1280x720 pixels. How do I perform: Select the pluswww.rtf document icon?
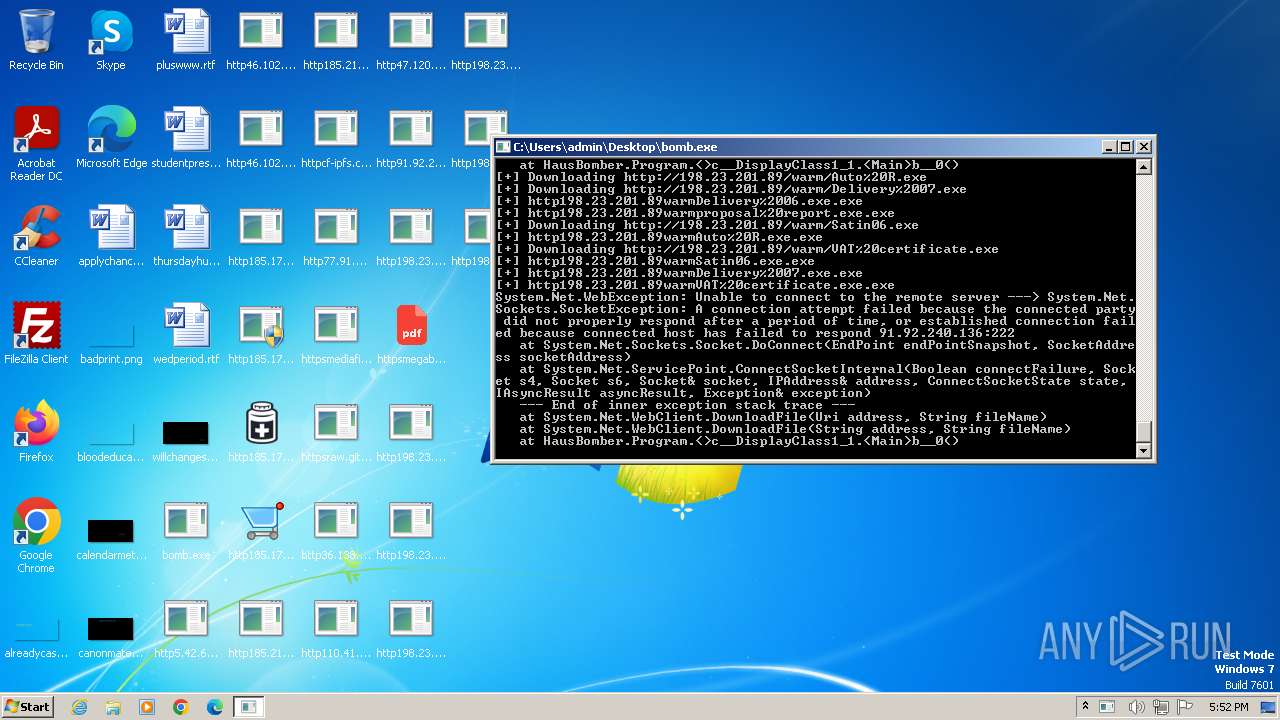click(186, 40)
